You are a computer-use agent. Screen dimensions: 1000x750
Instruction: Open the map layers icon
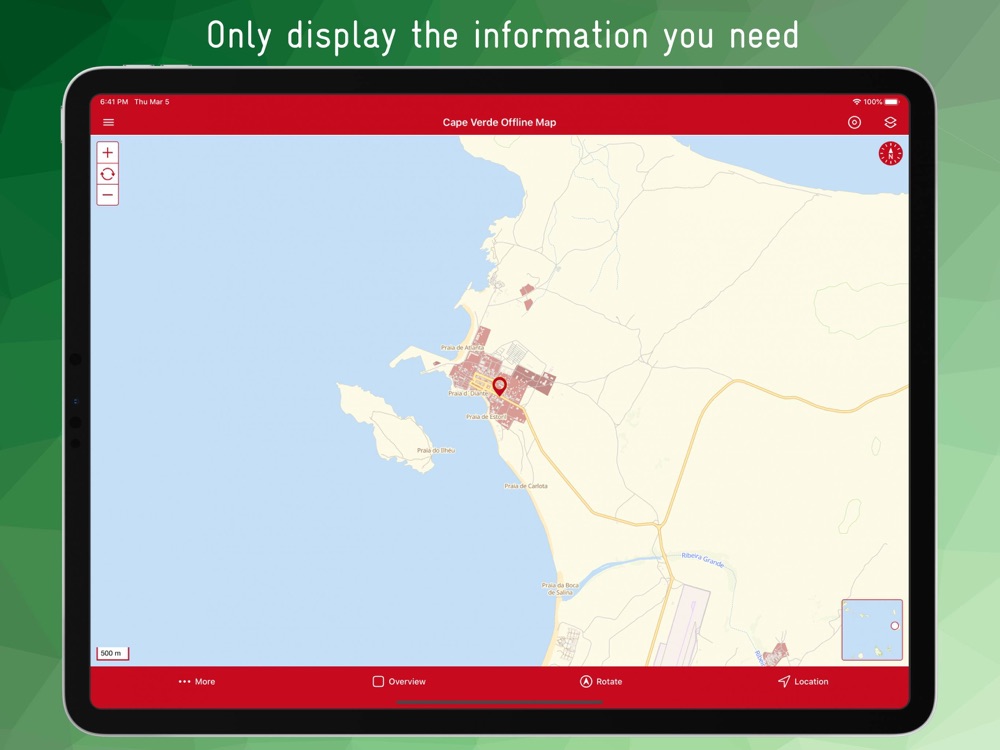890,122
